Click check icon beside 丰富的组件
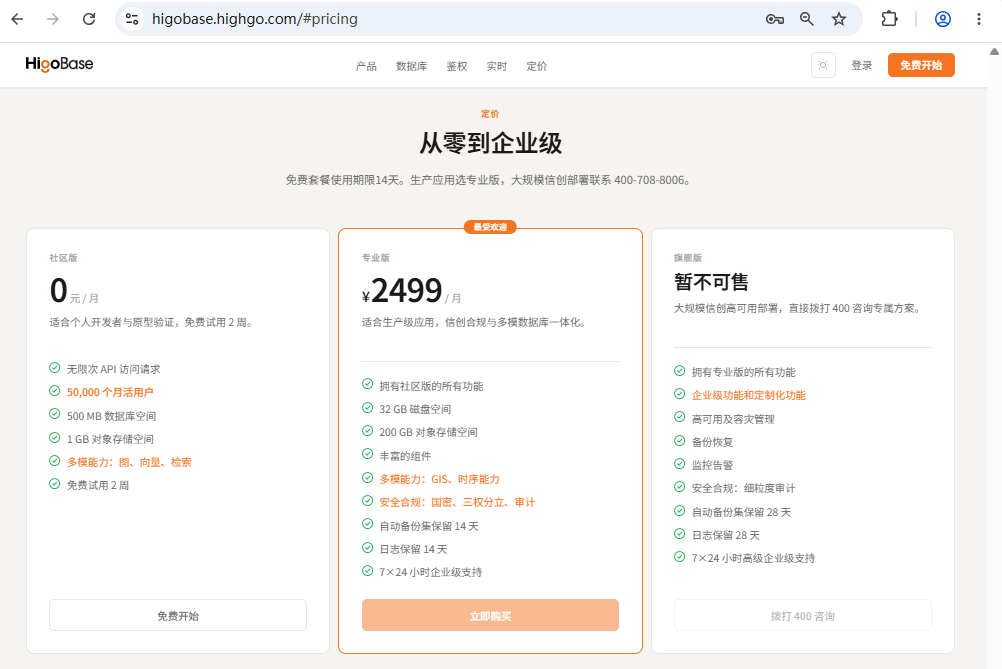Image resolution: width=1002 pixels, height=669 pixels. pyautogui.click(x=367, y=454)
